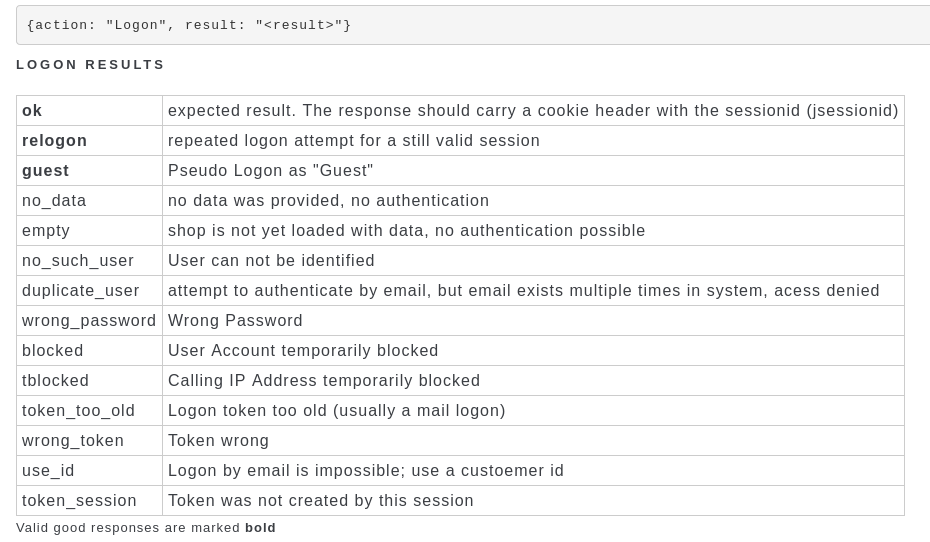Select the 'use_id' result cell
This screenshot has height=542, width=930.
[90, 471]
